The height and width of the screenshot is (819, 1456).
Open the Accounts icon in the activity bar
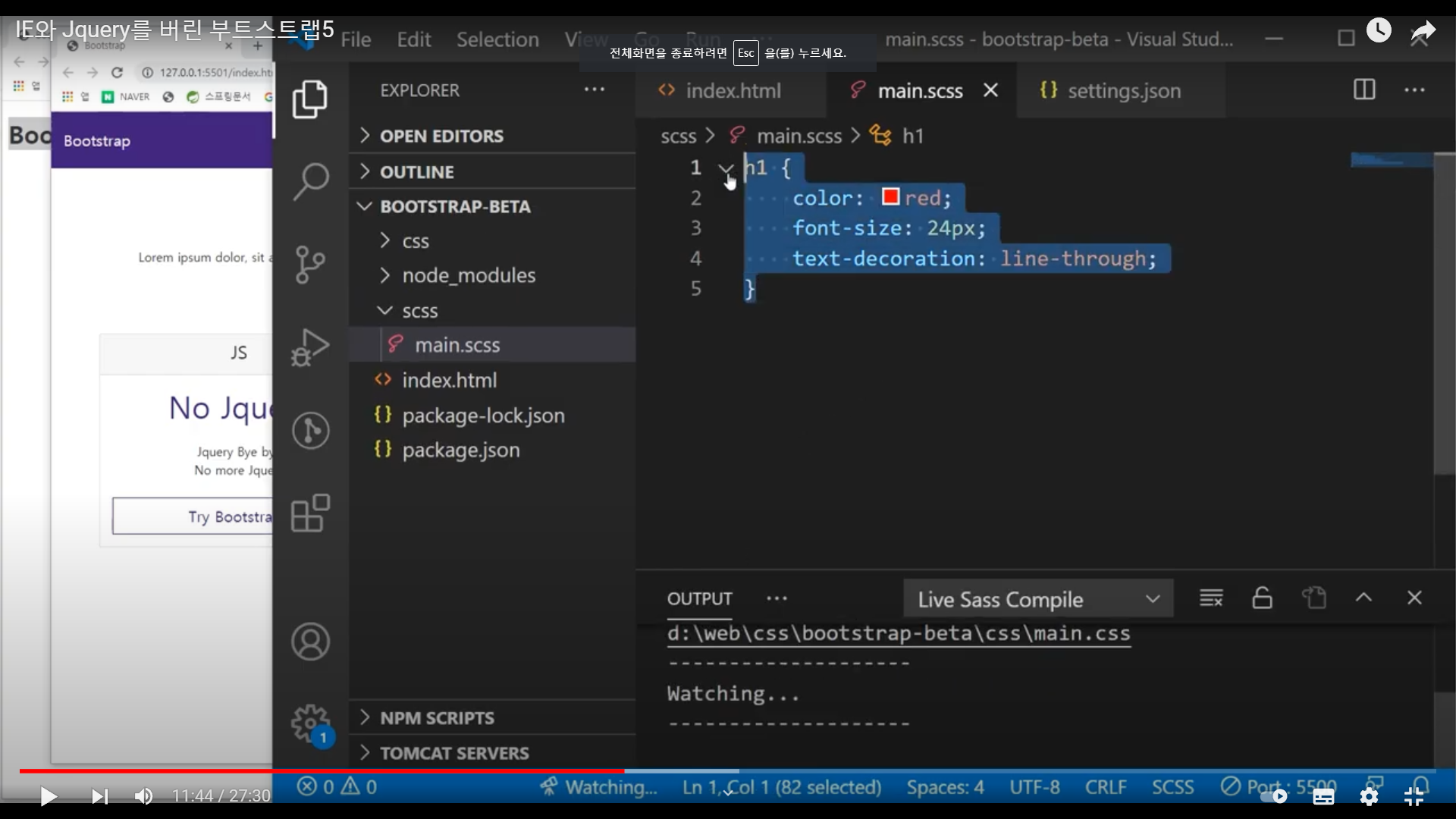(x=310, y=642)
